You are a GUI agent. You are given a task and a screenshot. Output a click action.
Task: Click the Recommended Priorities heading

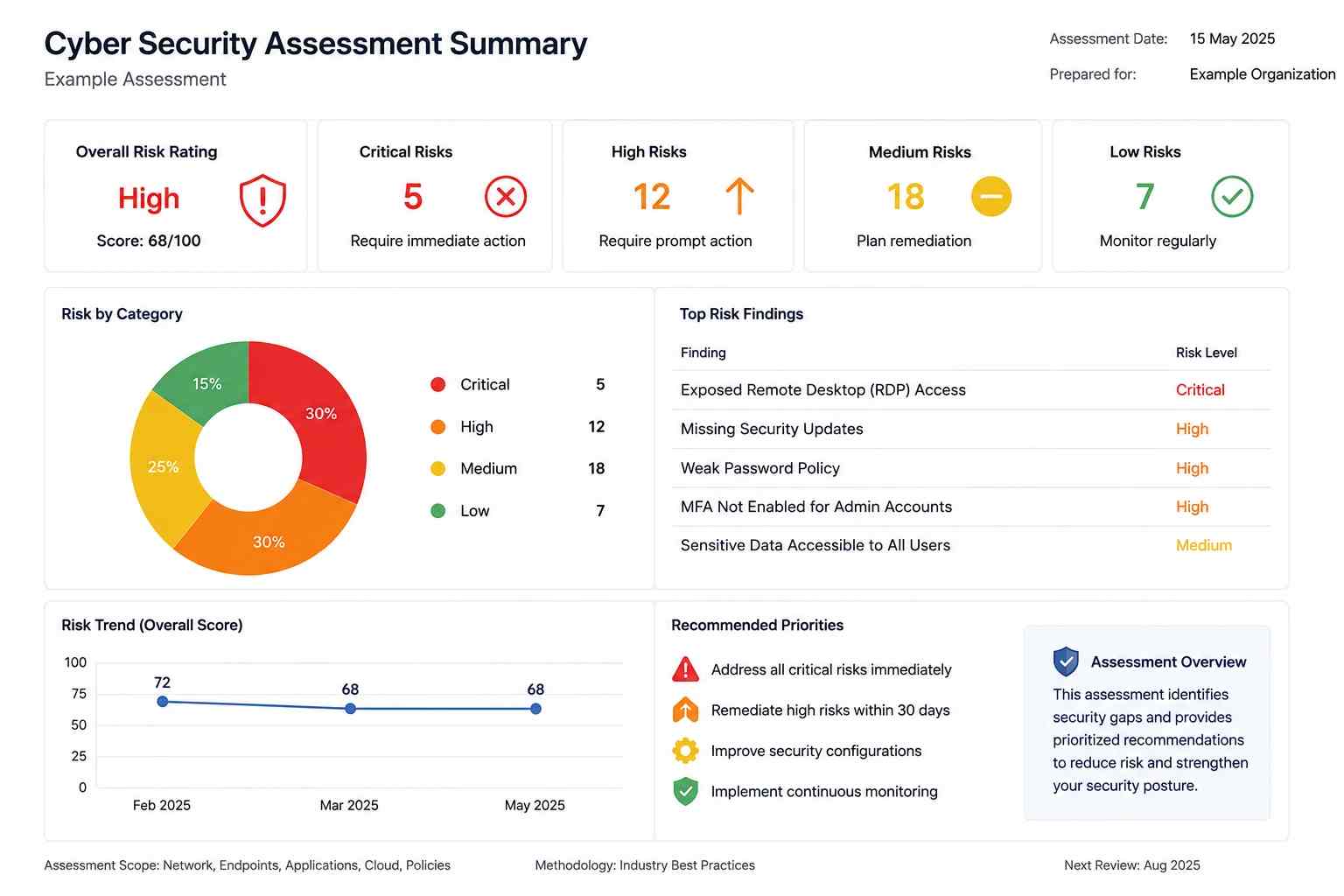click(x=757, y=625)
